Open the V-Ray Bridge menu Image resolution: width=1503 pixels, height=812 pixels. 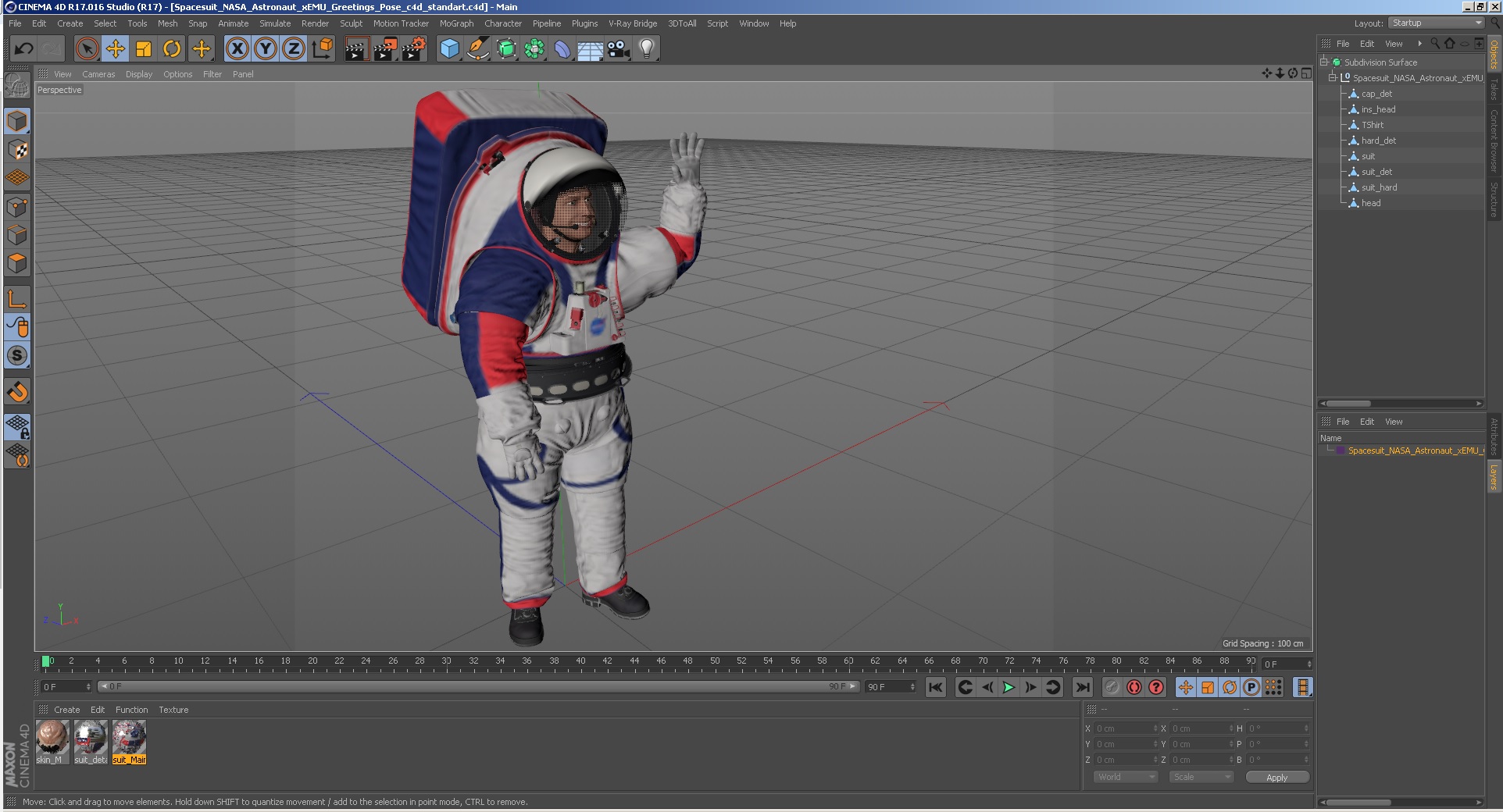(633, 23)
